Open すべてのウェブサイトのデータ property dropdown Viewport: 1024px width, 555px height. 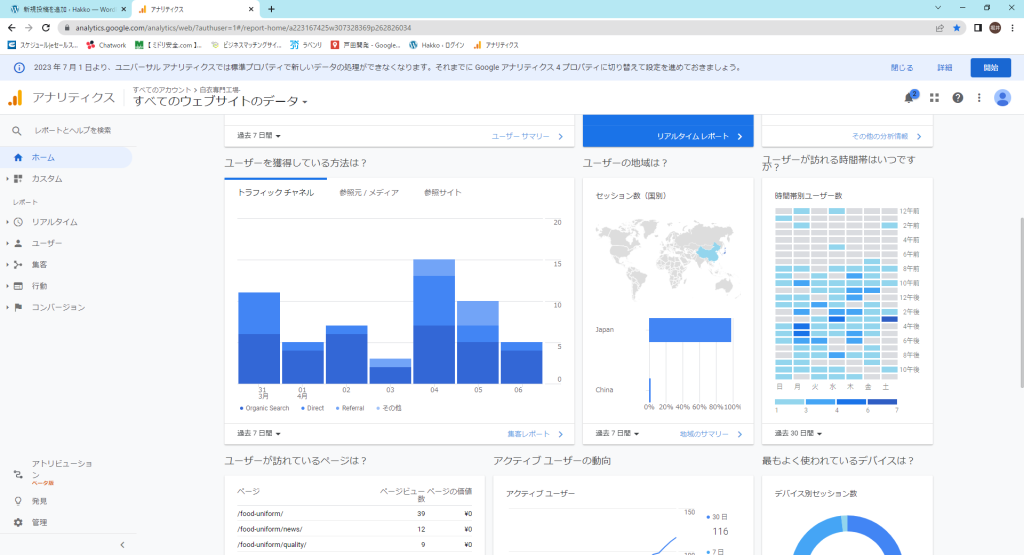pos(220,101)
